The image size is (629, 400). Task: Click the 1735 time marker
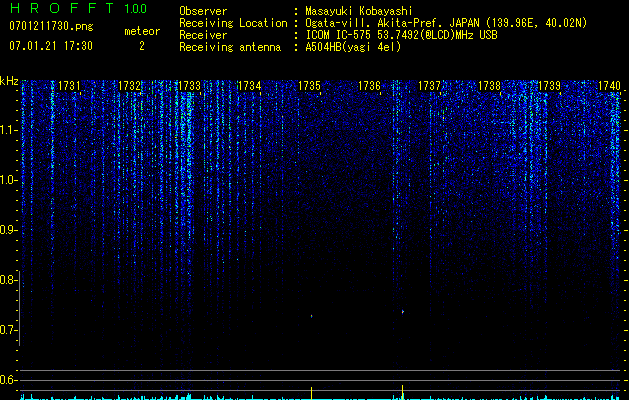(309, 86)
